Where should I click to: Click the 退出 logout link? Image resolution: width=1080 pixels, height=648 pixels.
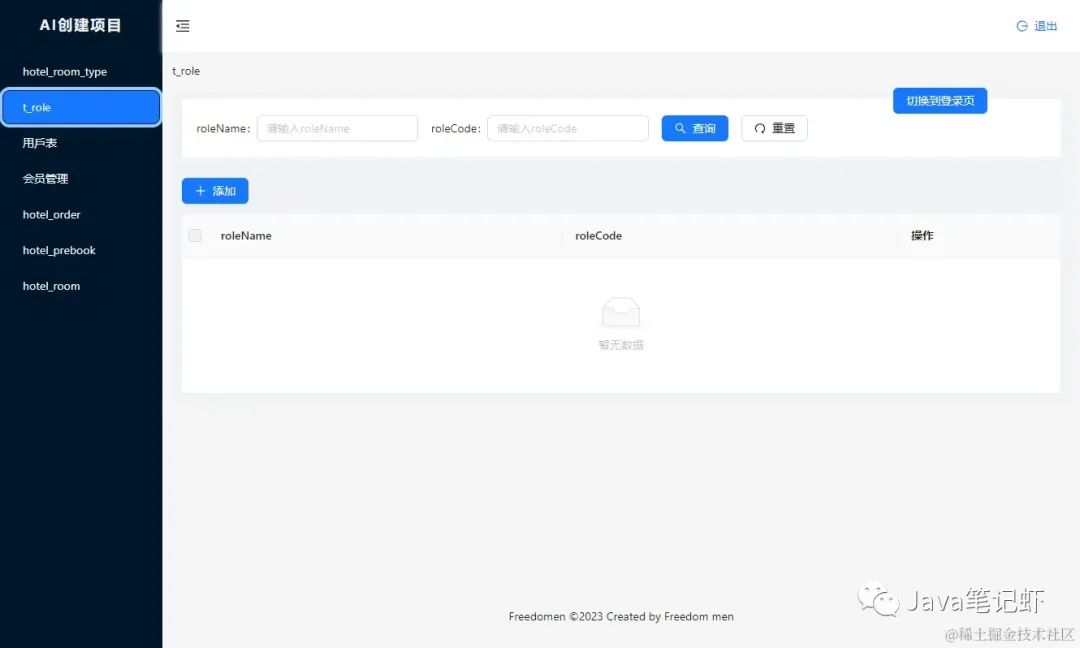(x=1037, y=26)
